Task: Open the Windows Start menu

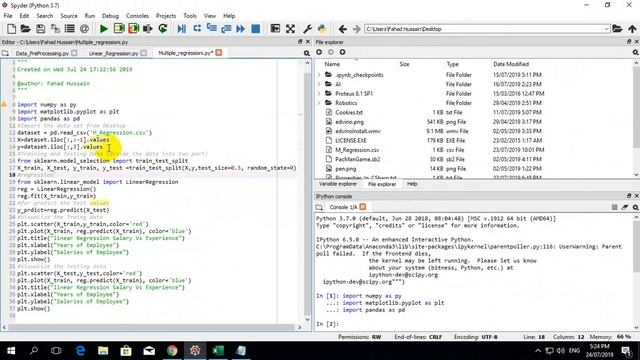Action: pyautogui.click(x=11, y=351)
